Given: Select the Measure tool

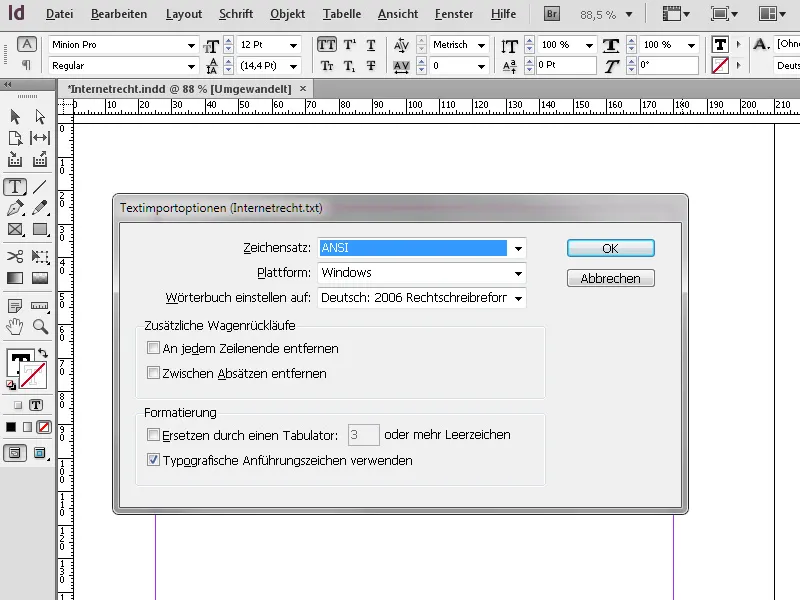Looking at the screenshot, I should 40,306.
